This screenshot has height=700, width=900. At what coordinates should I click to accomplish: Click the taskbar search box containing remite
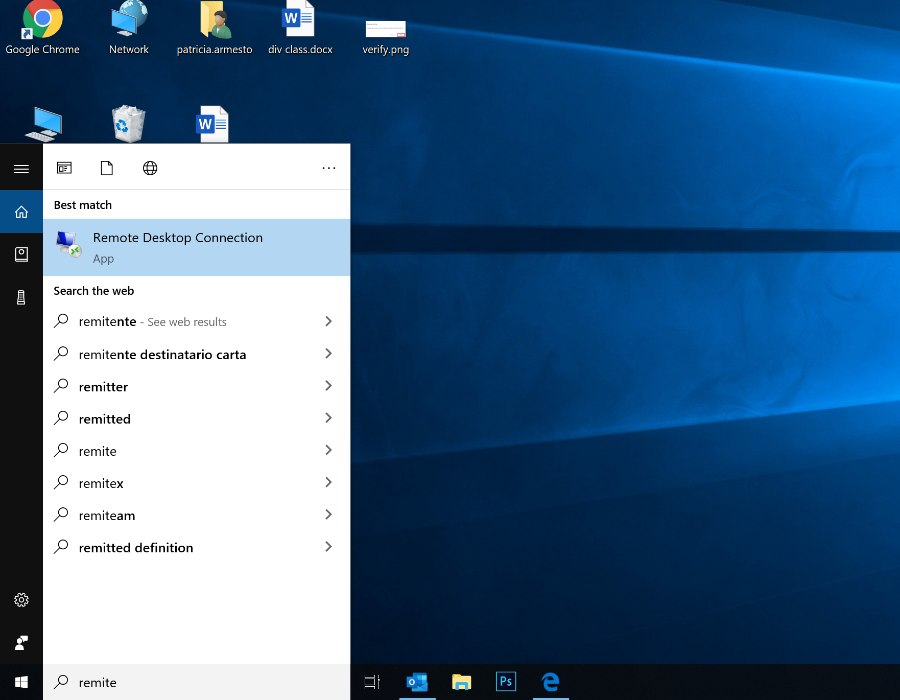(196, 682)
